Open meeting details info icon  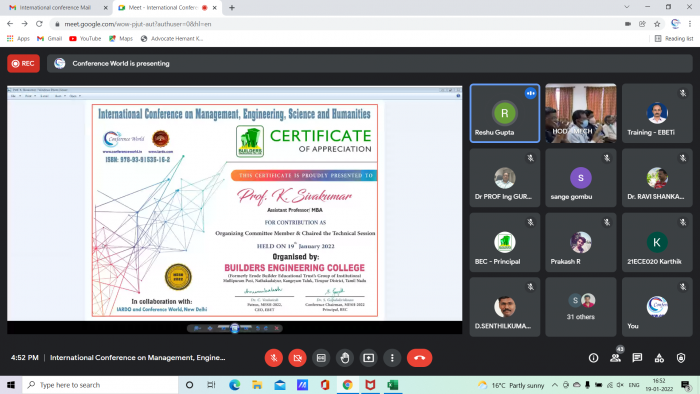(x=593, y=358)
